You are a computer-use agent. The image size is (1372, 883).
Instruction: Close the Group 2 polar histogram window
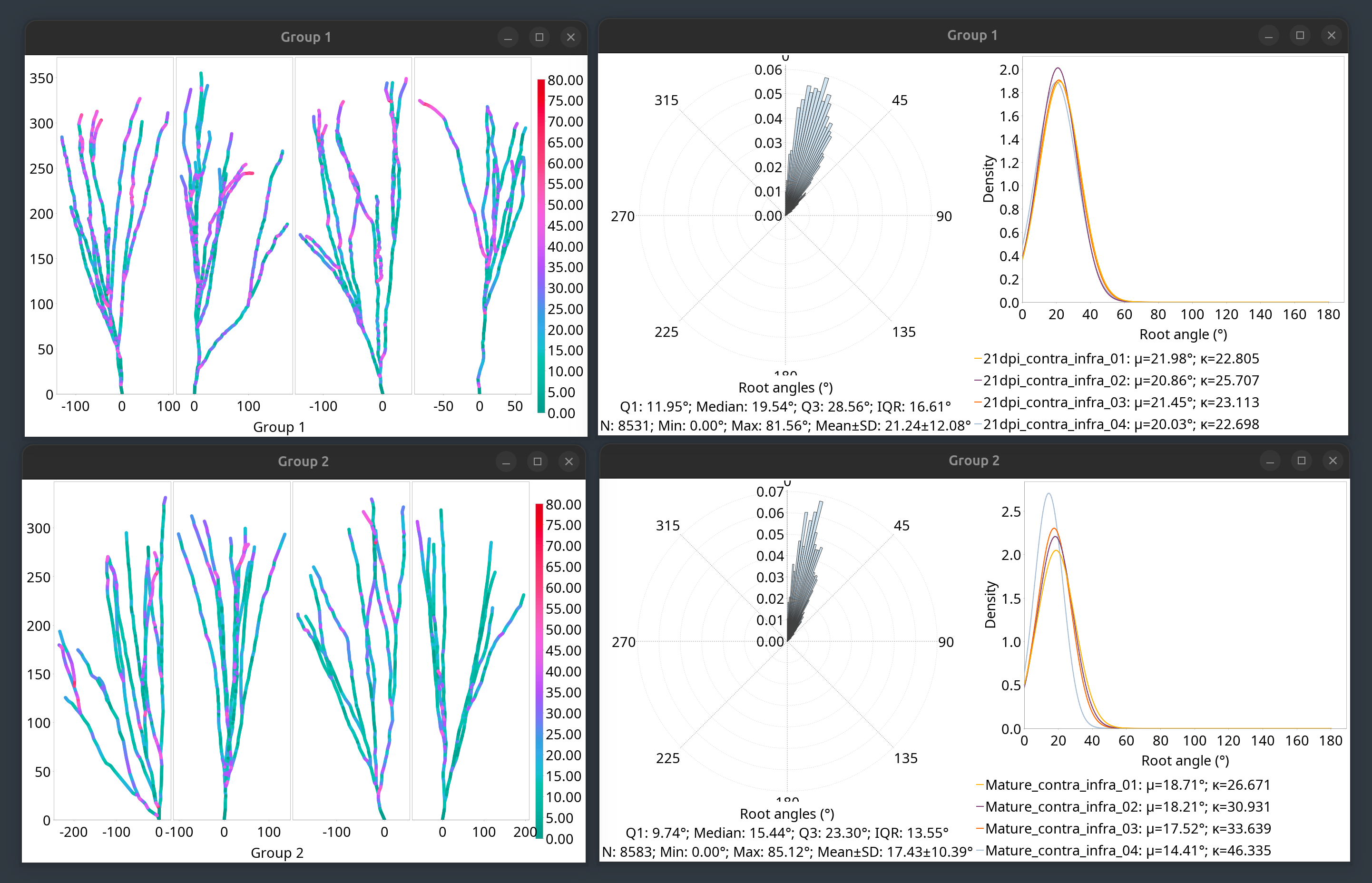[x=1333, y=461]
